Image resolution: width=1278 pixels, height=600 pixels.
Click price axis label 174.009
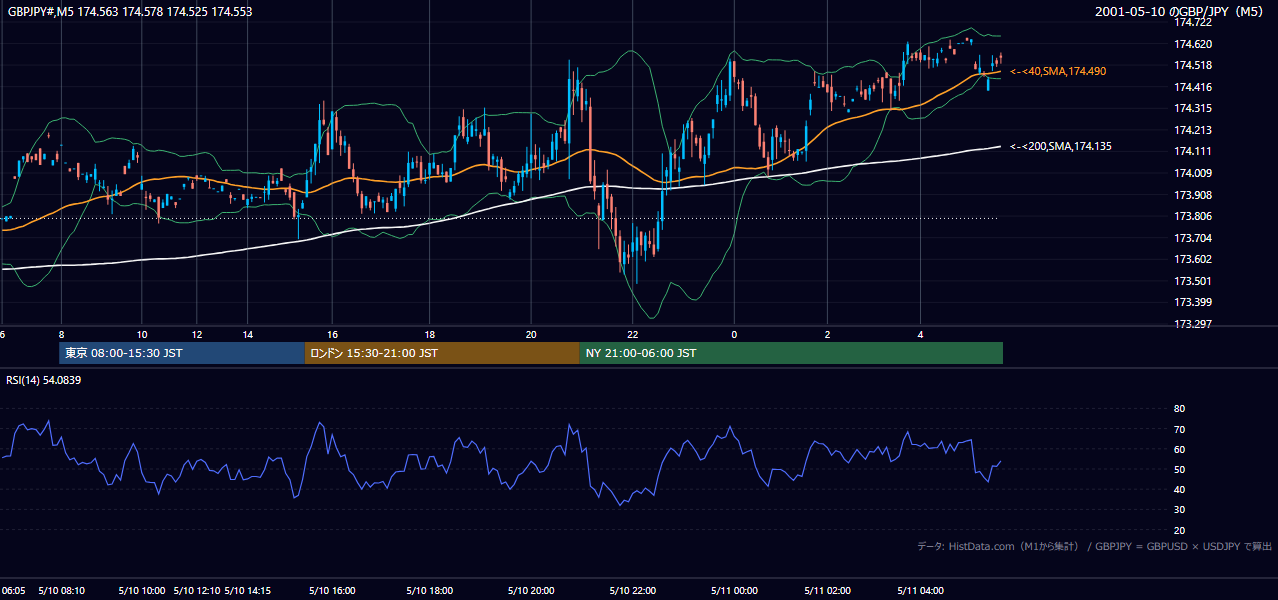pos(1193,173)
